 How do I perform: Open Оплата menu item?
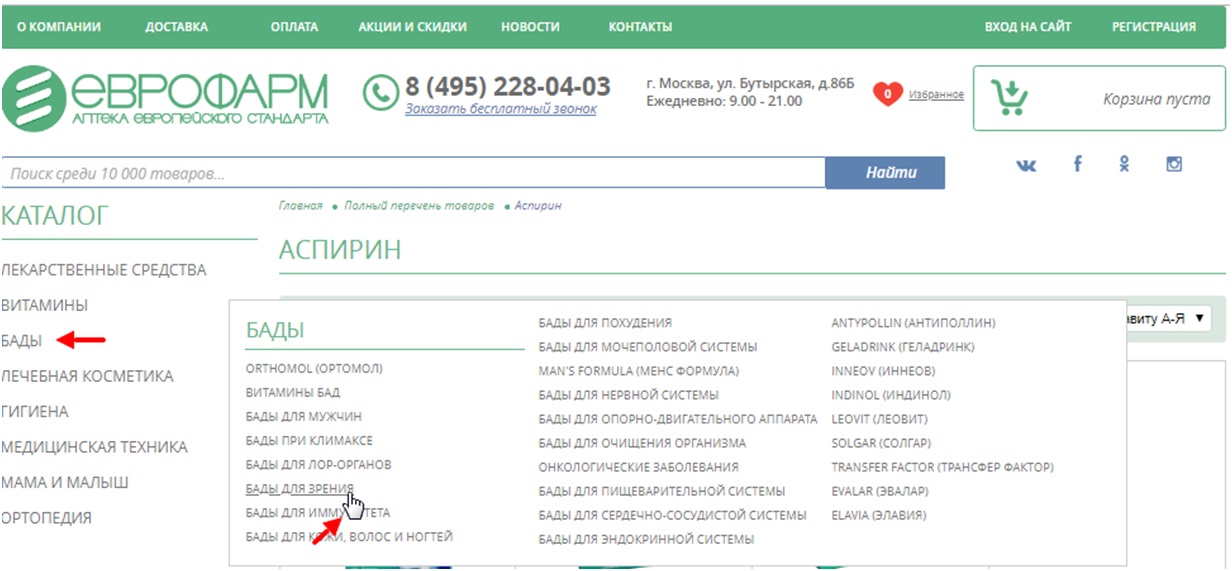(294, 27)
